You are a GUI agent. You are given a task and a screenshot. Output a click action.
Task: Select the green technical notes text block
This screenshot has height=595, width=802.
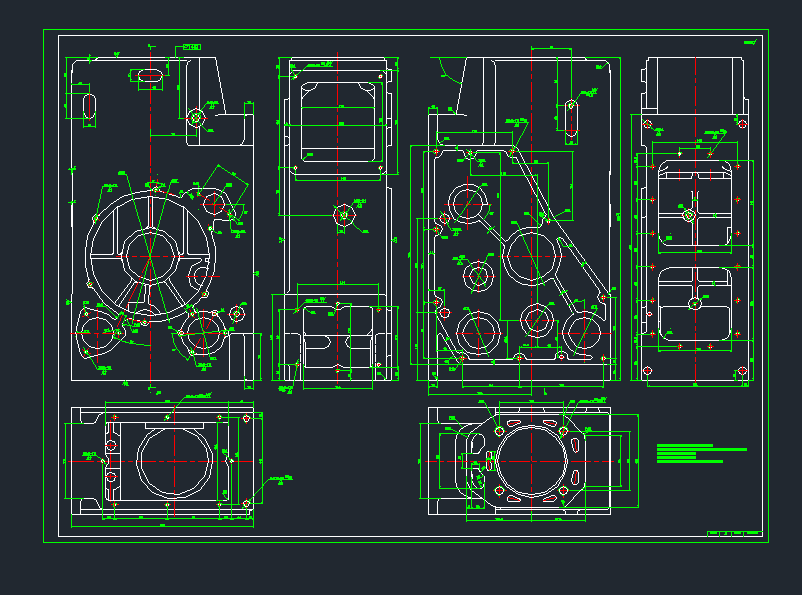pos(701,454)
